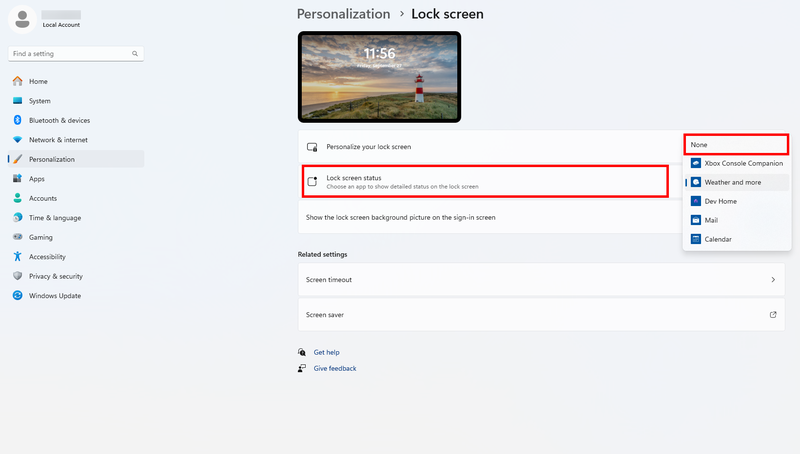Open the Privacy & security shield icon
800x454 pixels.
pyautogui.click(x=17, y=275)
